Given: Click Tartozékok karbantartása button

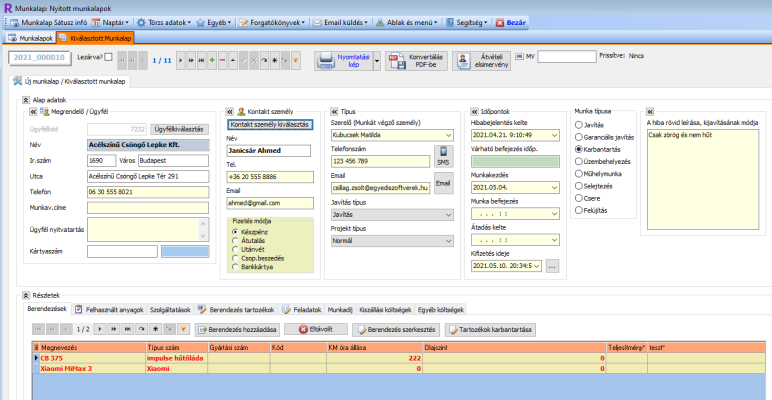Looking at the screenshot, I should 490,329.
